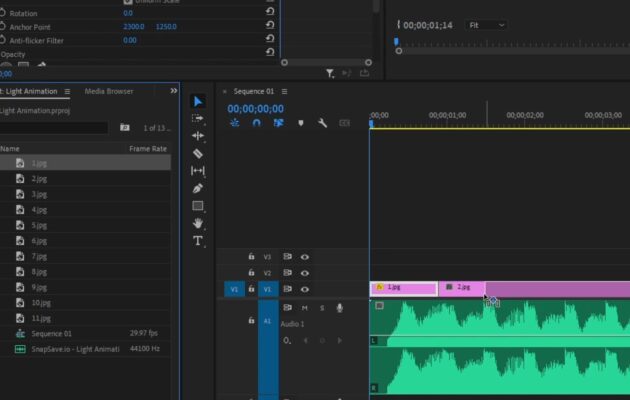Expand hidden panel tabs with double chevron
Image resolution: width=630 pixels, height=400 pixels.
click(174, 91)
